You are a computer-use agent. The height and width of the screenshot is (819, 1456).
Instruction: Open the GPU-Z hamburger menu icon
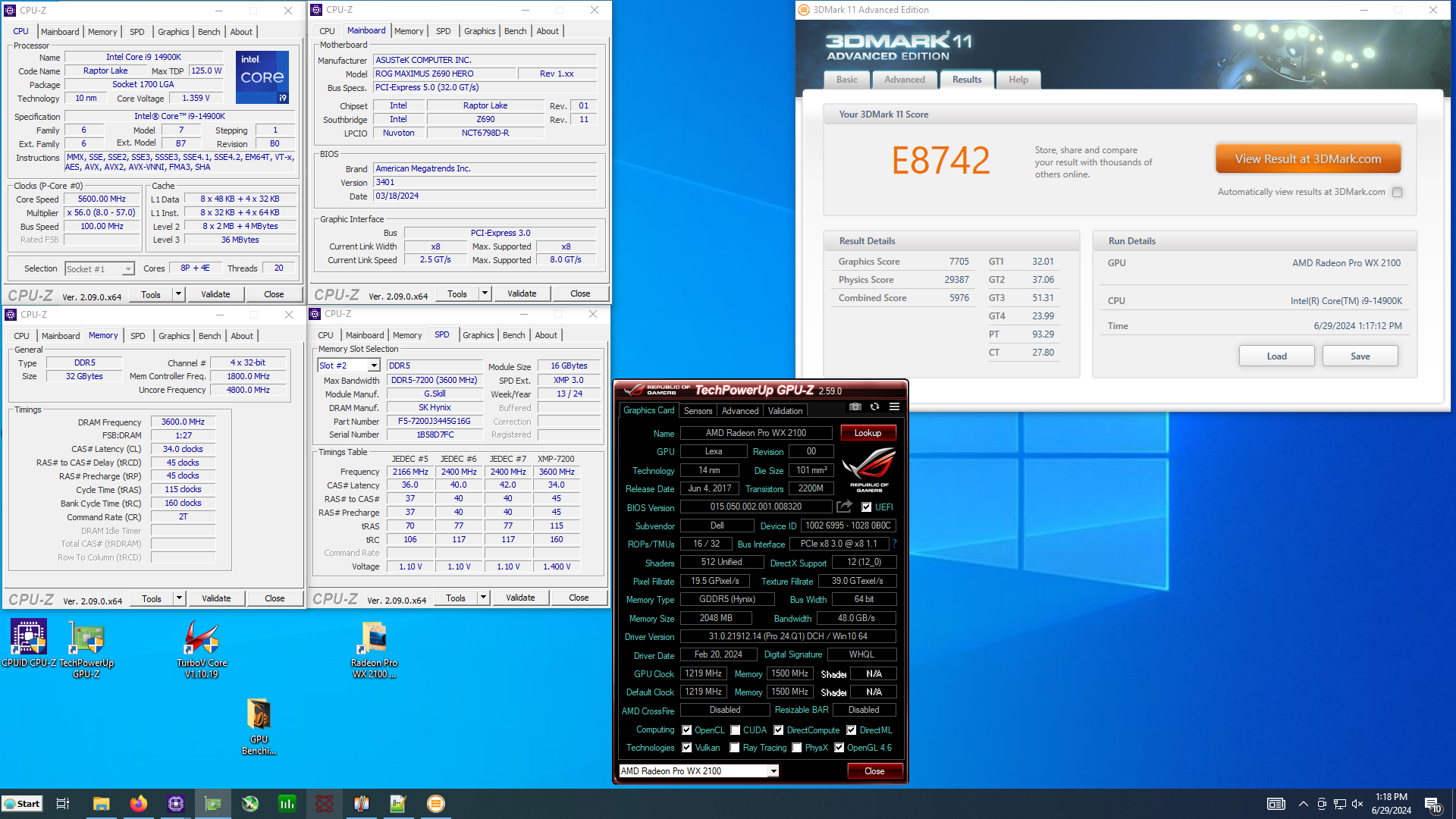894,407
